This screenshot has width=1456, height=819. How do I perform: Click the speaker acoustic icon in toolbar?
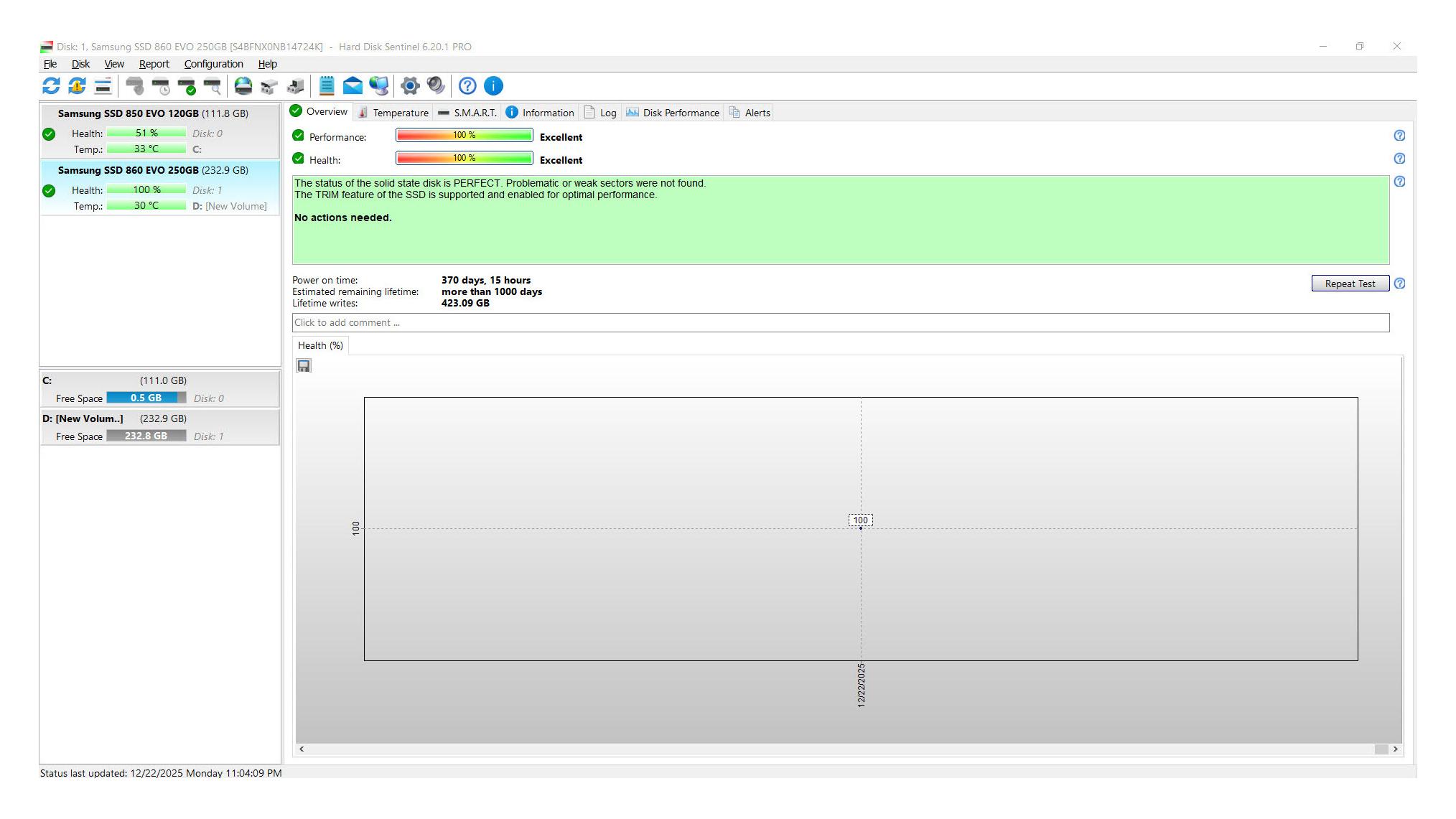point(436,86)
